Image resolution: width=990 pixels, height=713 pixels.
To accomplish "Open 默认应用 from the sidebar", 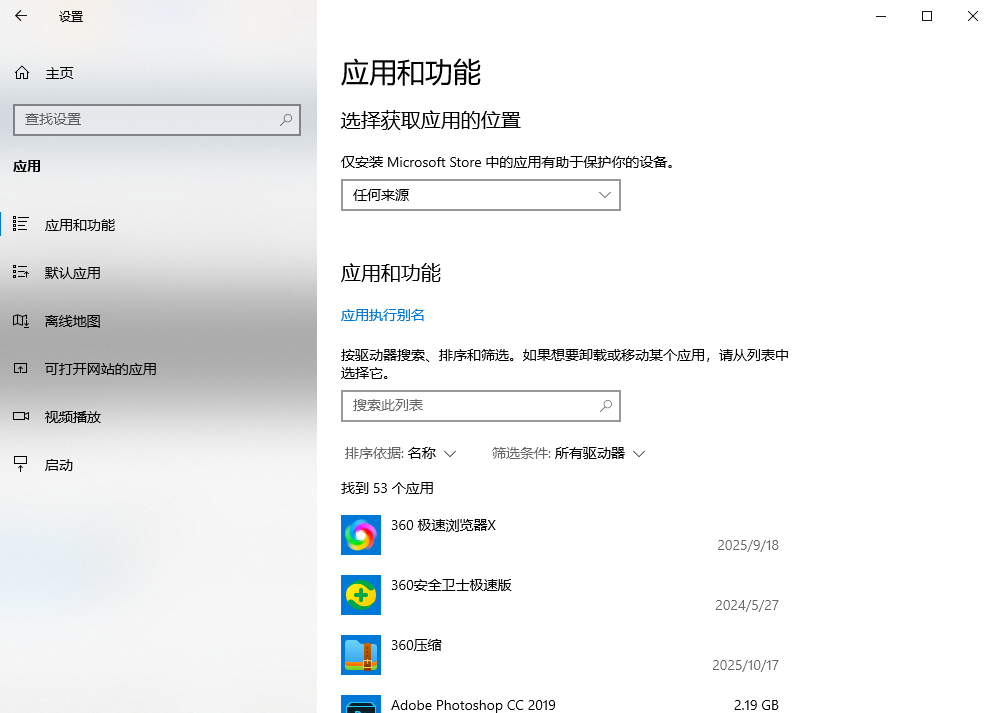I will 74,272.
